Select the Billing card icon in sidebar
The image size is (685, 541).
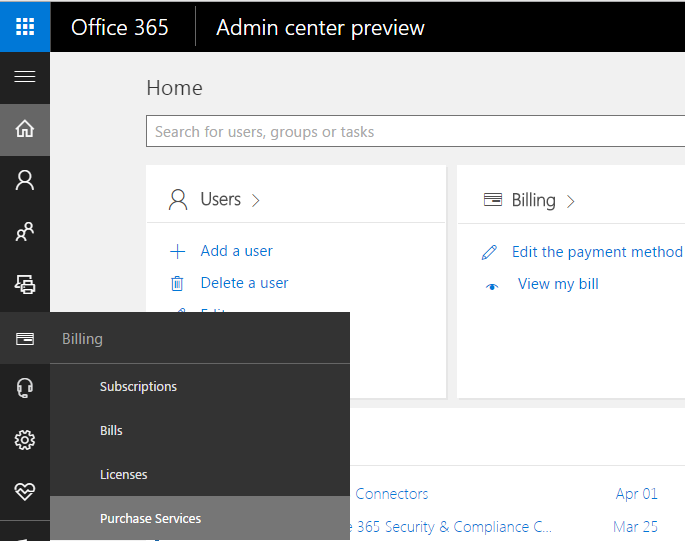[25, 339]
